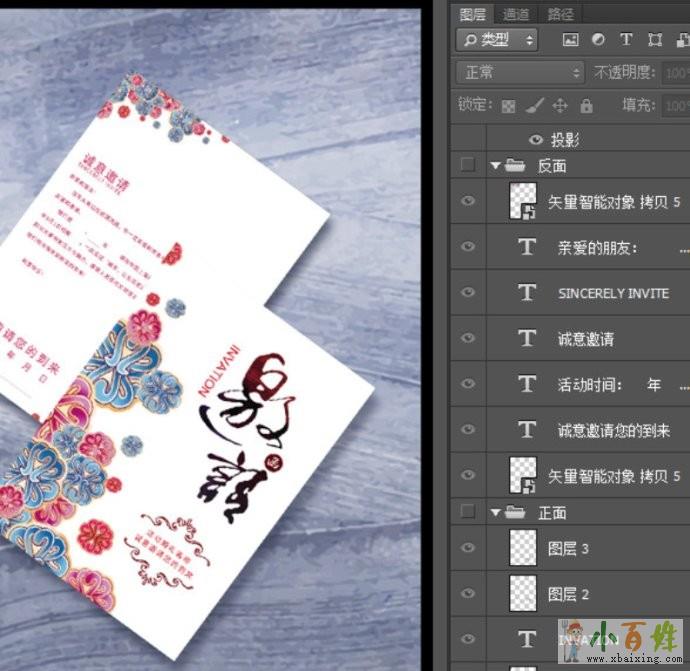The image size is (690, 671).
Task: Hide the 诚意邀请 text layer
Action: point(467,339)
